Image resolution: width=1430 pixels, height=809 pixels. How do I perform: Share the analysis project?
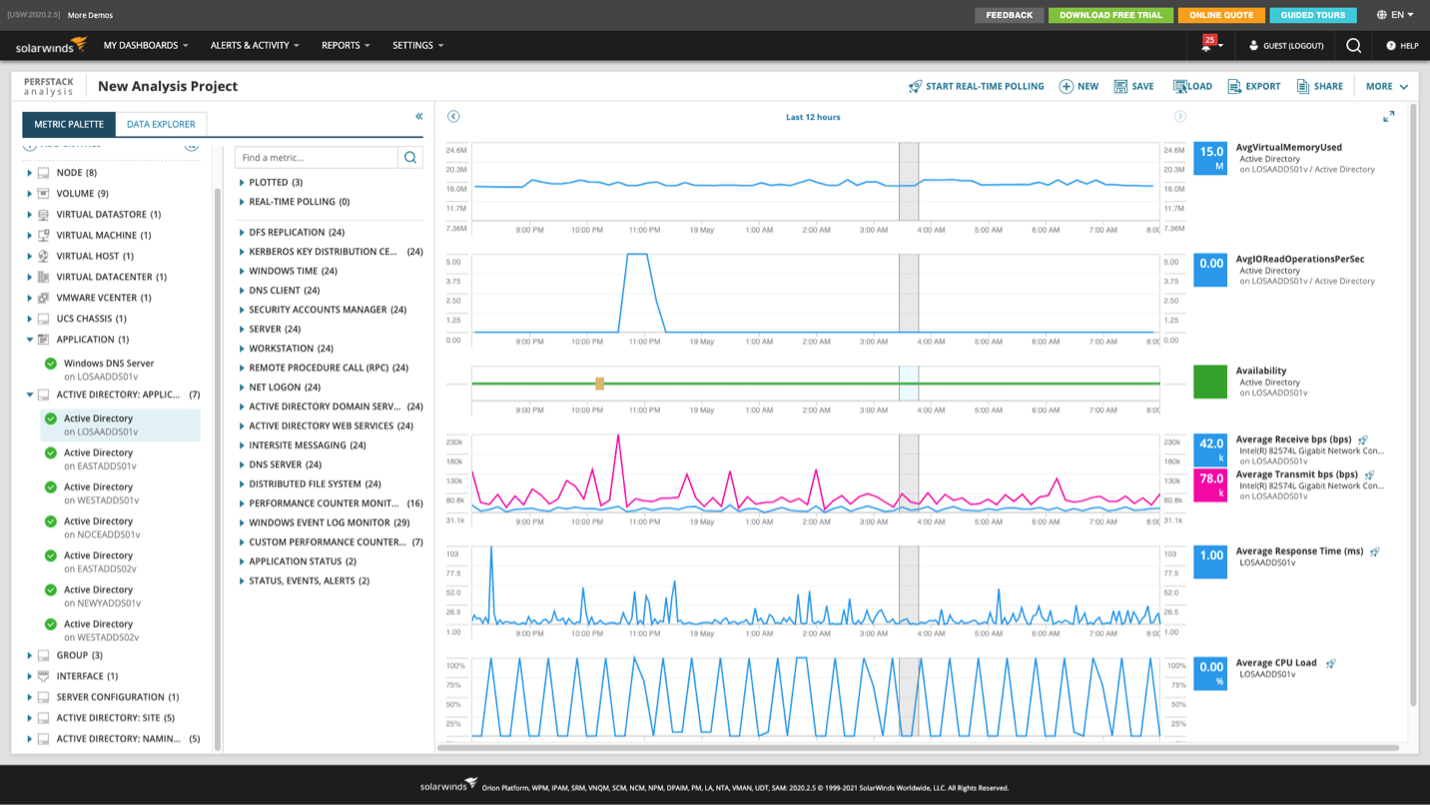click(1320, 87)
